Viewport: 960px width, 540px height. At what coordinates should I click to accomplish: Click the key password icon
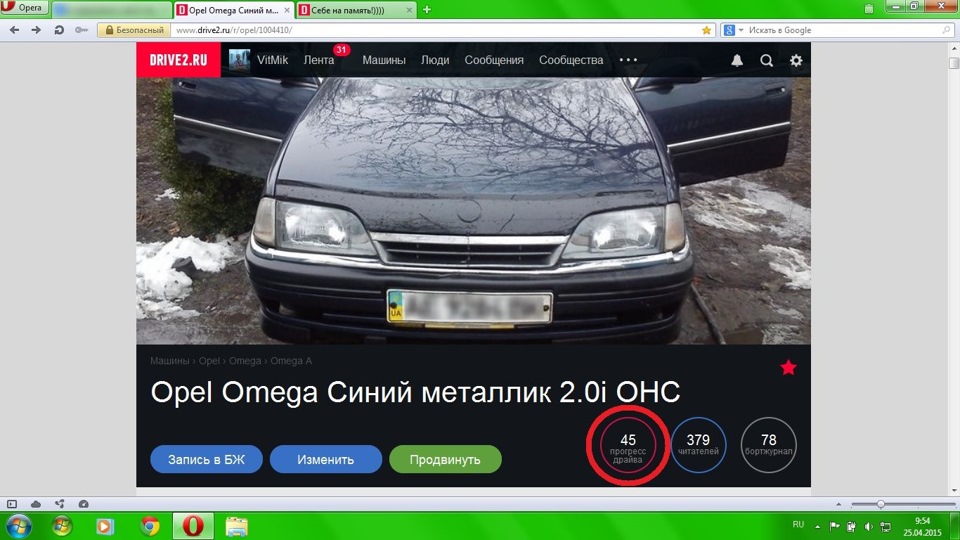click(x=81, y=29)
